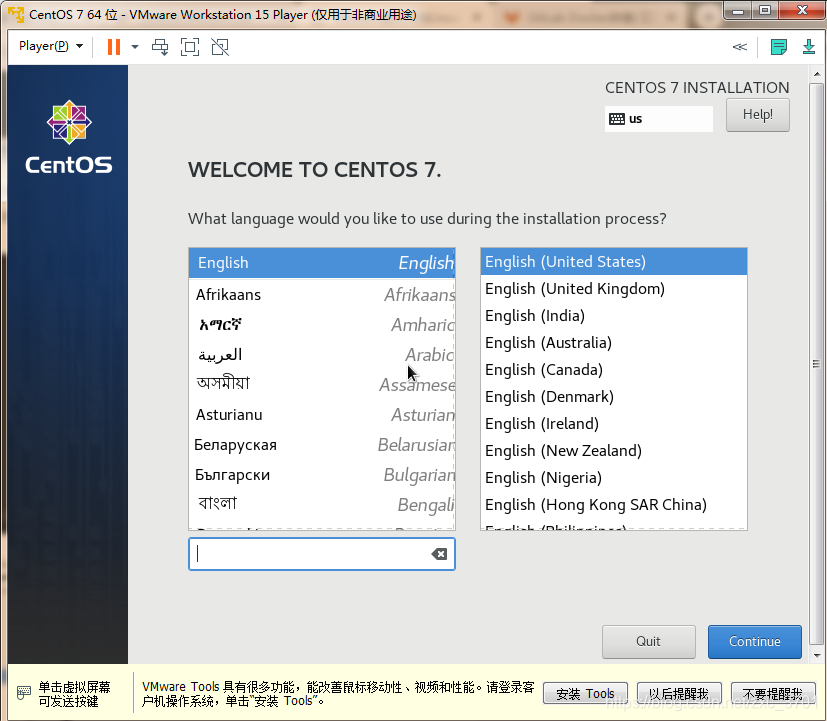This screenshot has width=827, height=721.
Task: Select Bengali language row
Action: 322,504
